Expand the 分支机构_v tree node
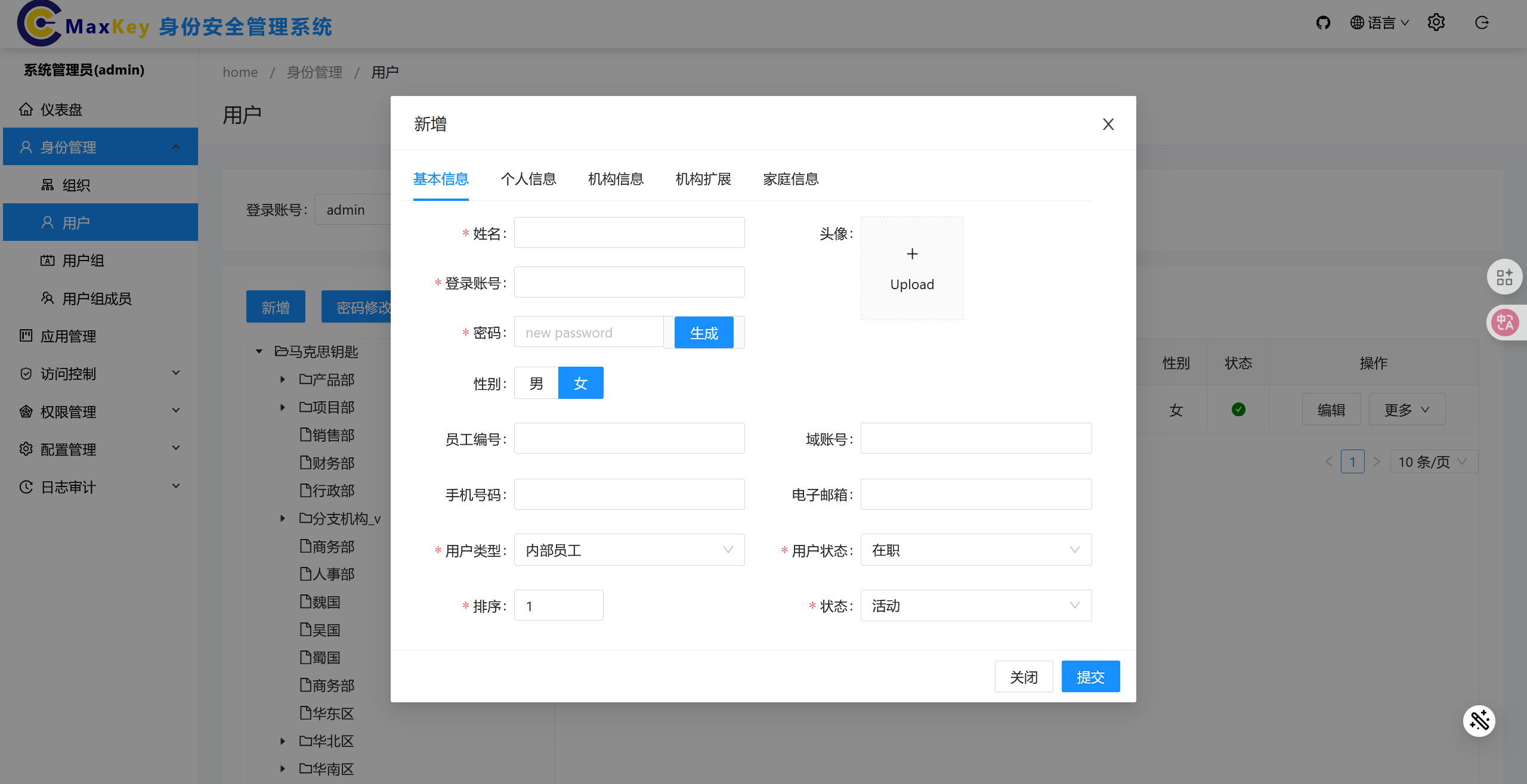 point(283,518)
